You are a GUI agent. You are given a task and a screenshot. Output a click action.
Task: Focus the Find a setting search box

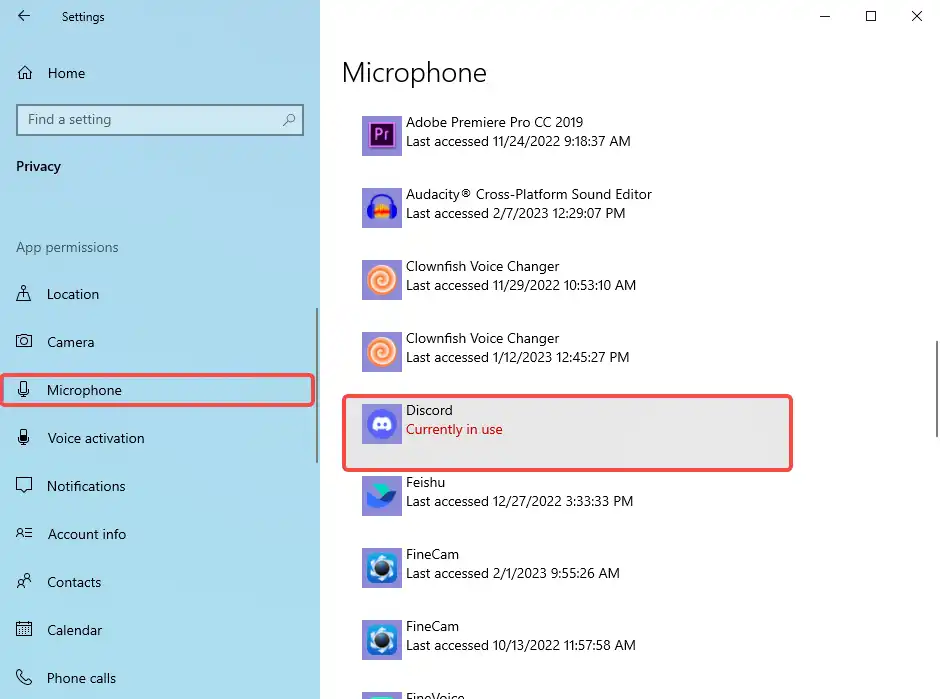[160, 120]
